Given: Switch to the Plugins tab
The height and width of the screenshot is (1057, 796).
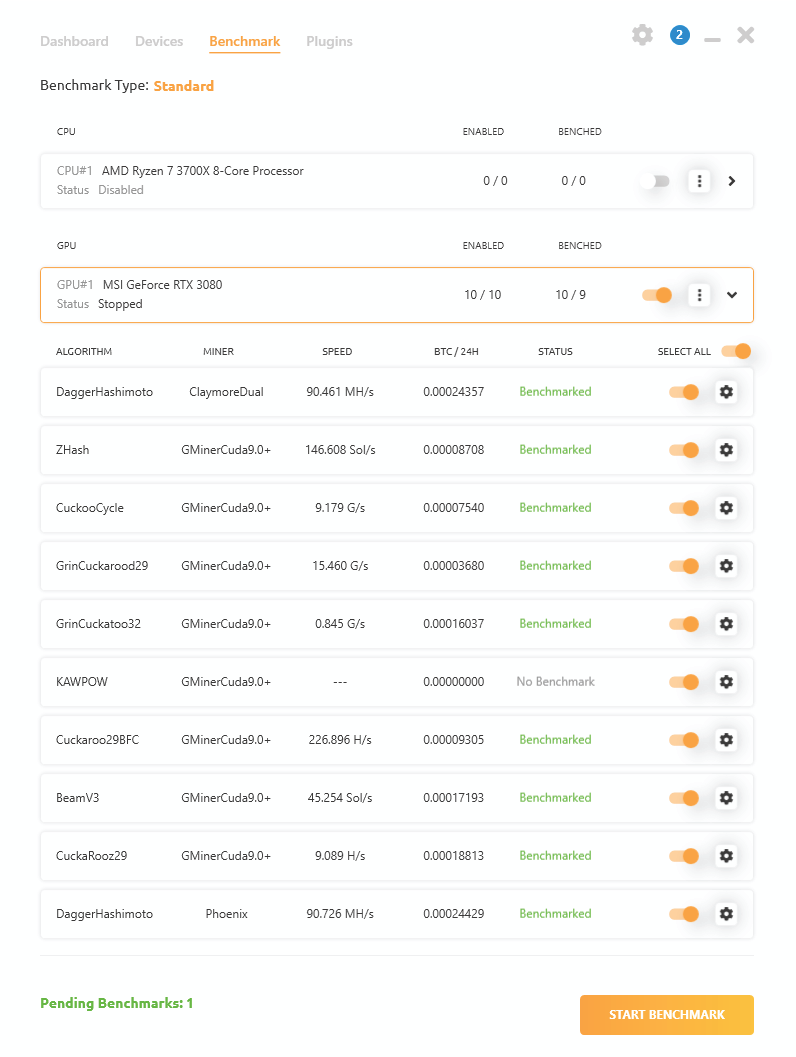Looking at the screenshot, I should pyautogui.click(x=329, y=41).
